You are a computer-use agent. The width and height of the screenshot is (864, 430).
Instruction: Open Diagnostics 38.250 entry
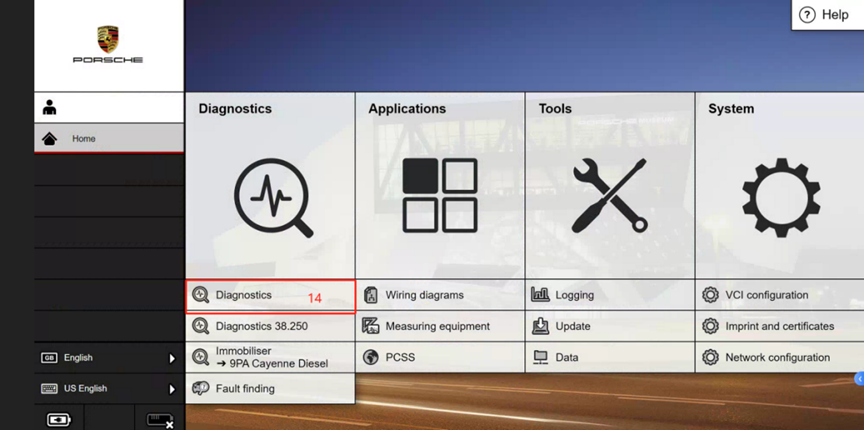coord(271,326)
